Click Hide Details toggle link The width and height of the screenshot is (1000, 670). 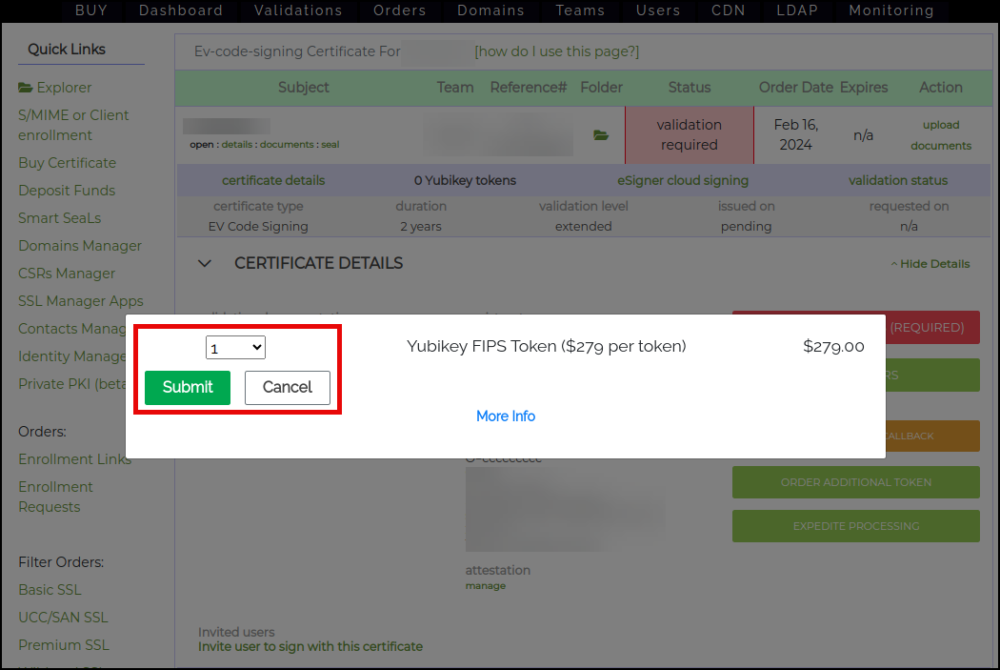[x=930, y=264]
